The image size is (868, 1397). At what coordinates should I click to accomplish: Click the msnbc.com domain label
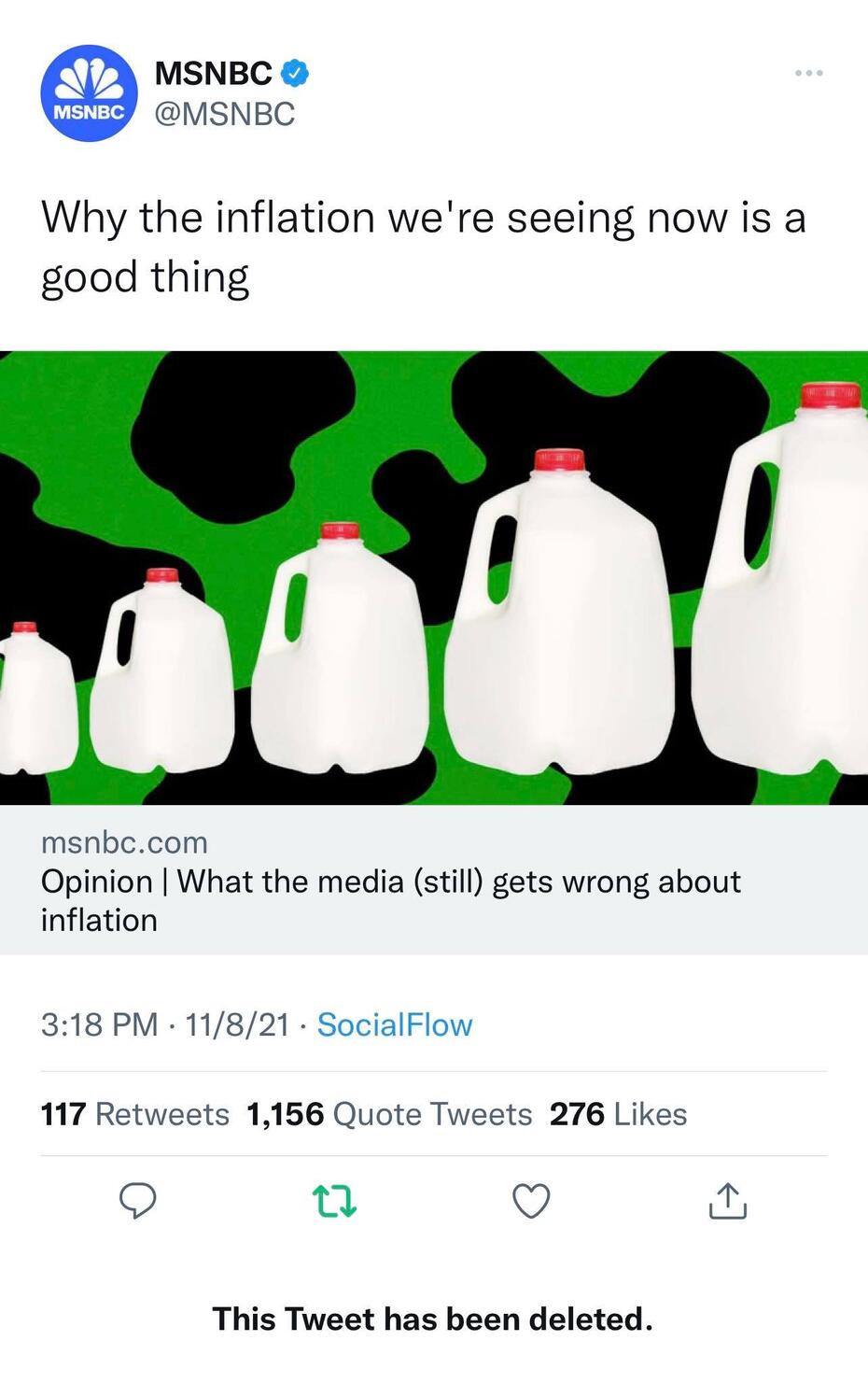[x=124, y=842]
